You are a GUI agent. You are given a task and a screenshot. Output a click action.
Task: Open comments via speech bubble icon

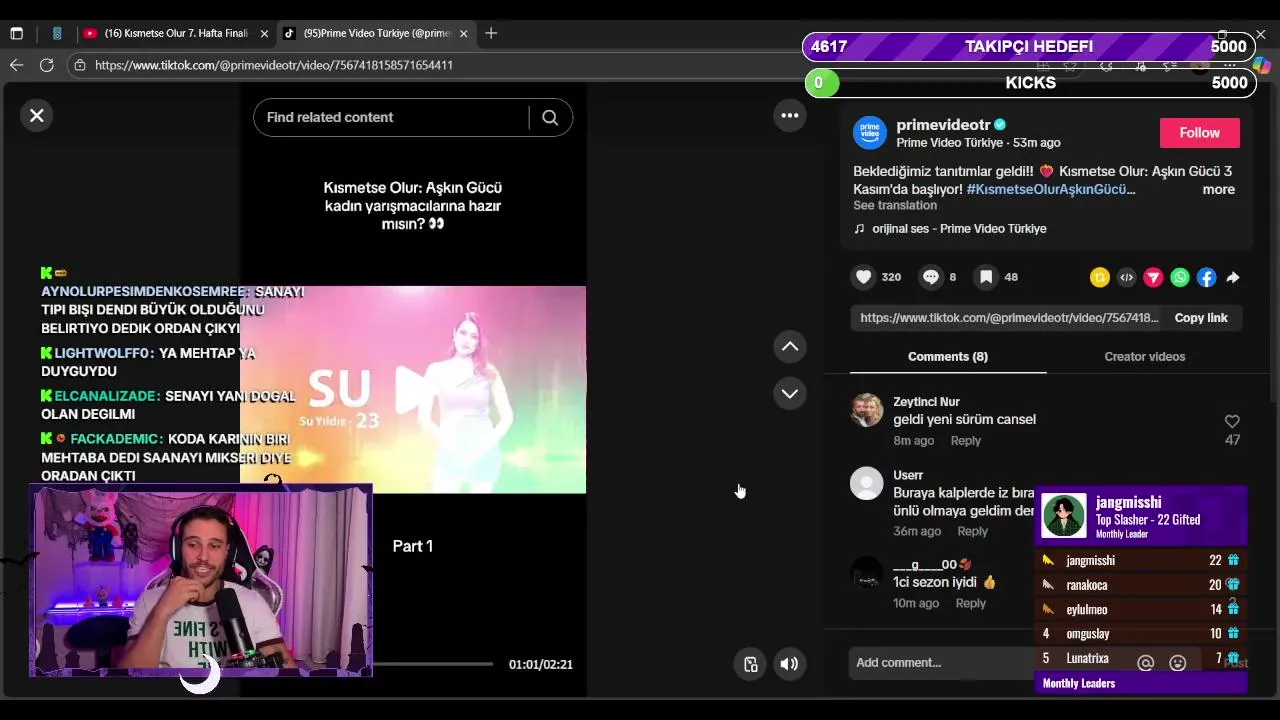pos(931,277)
